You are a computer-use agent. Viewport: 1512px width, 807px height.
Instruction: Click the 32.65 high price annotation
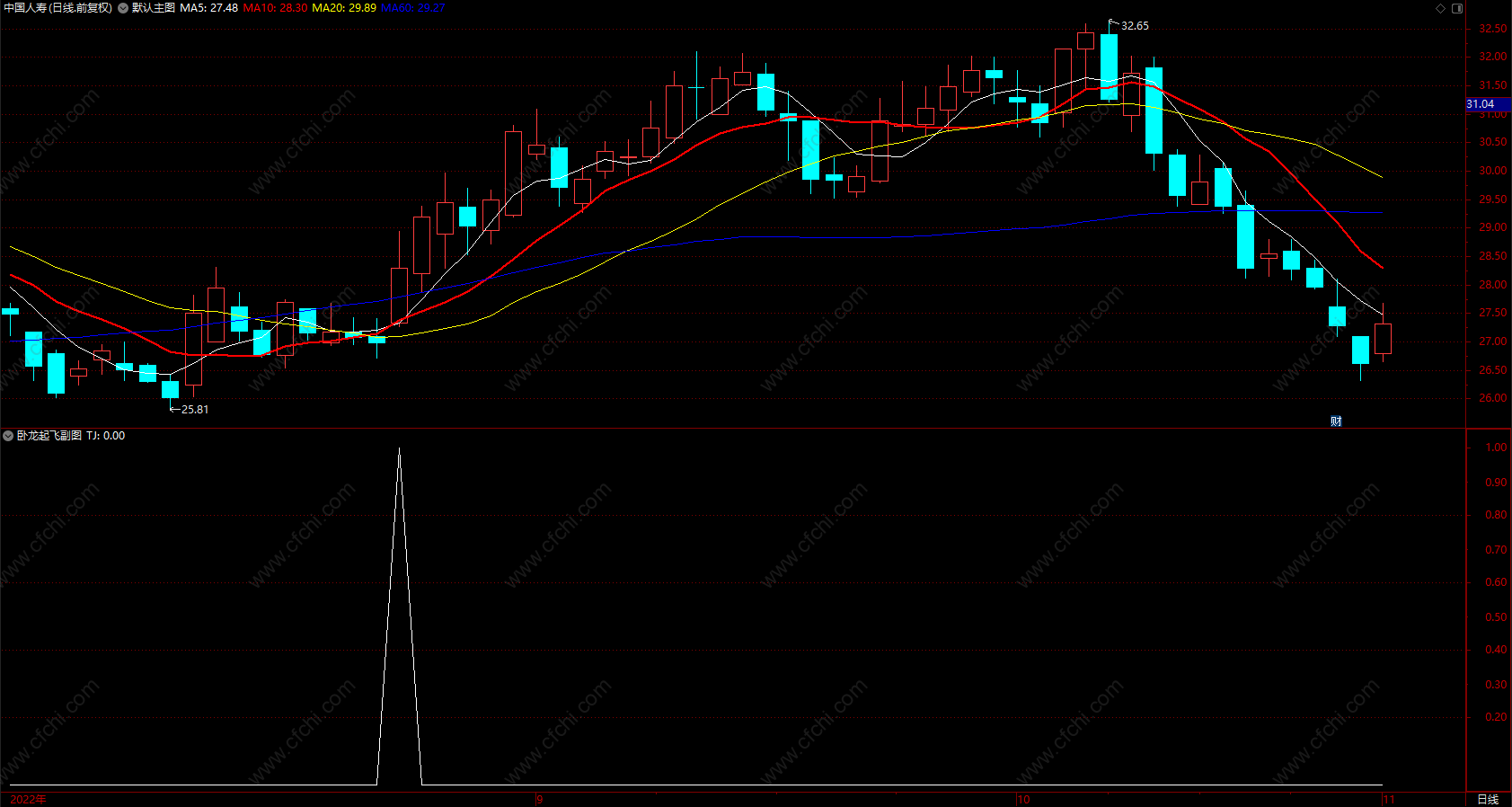[1135, 26]
